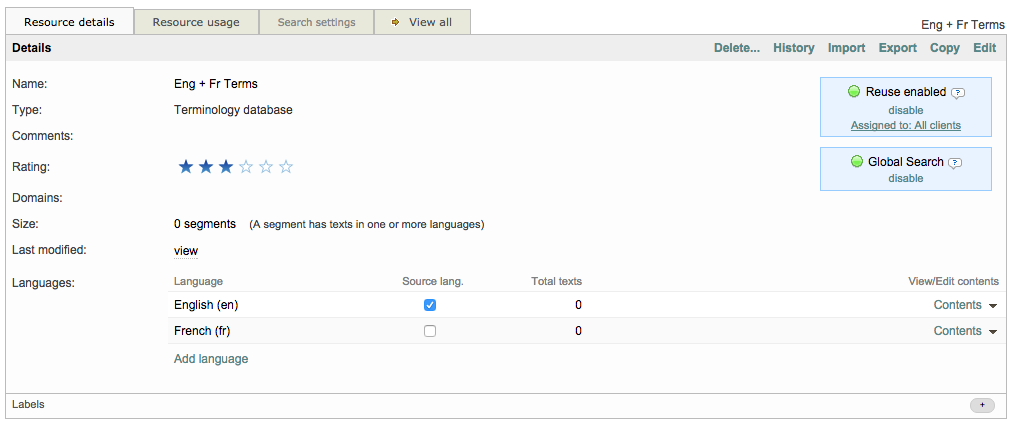Switch to Resource usage tab
1013x425 pixels.
pos(196,22)
